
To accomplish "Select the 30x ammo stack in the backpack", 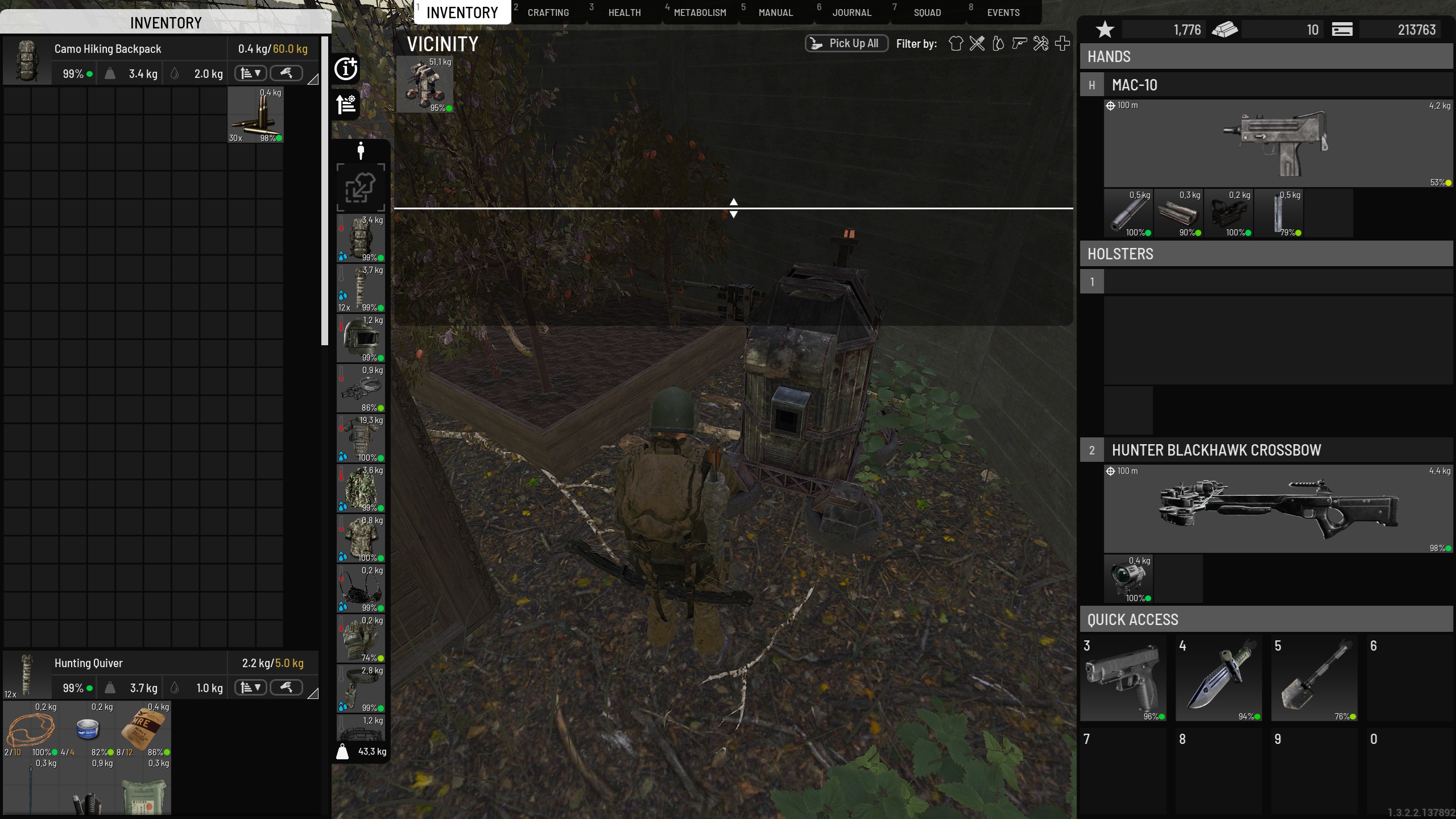I will (x=255, y=115).
